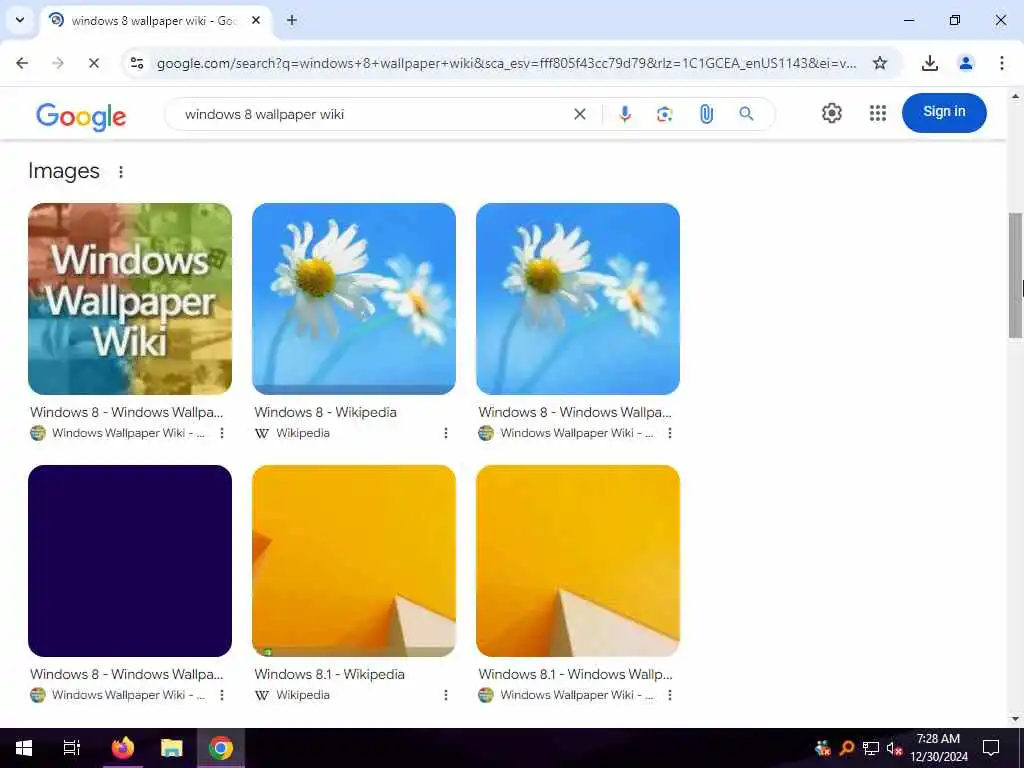Open Chrome profile menu
This screenshot has height=768, width=1024.
pos(965,63)
